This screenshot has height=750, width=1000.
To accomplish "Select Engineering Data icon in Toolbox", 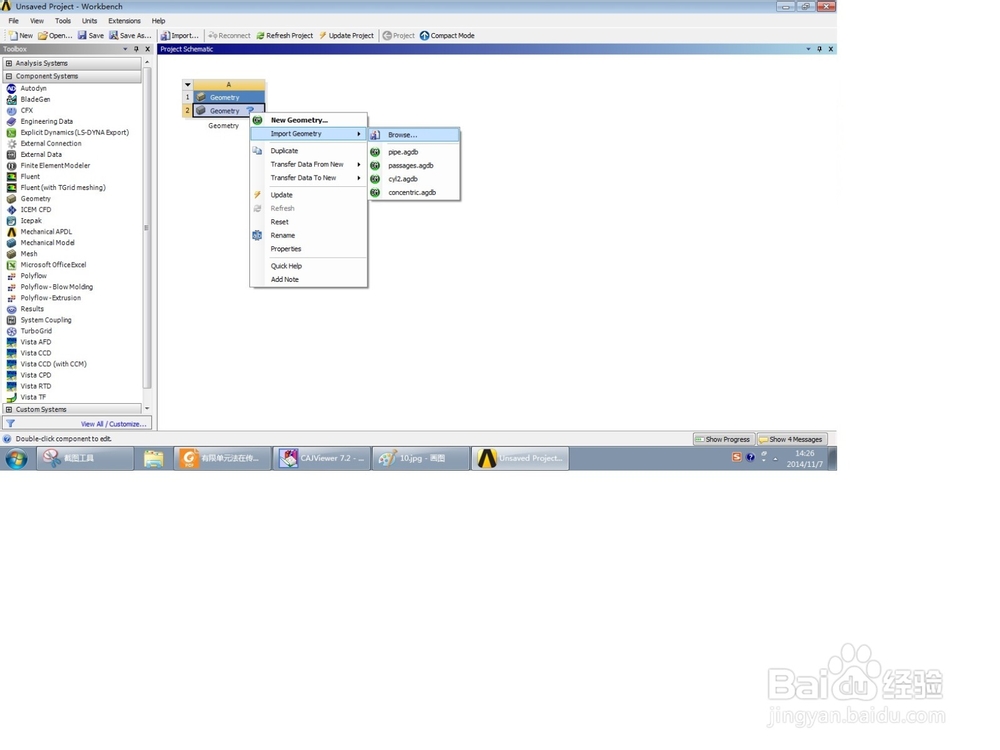I will click(x=11, y=121).
